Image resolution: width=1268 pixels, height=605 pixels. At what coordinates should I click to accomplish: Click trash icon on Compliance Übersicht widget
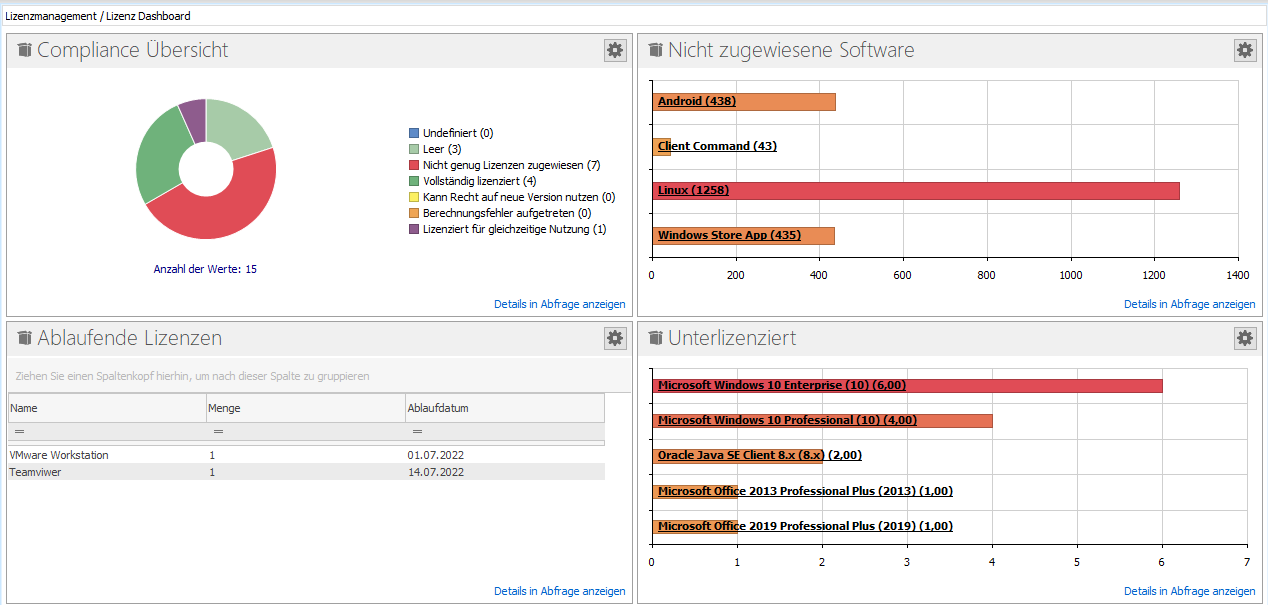point(24,49)
